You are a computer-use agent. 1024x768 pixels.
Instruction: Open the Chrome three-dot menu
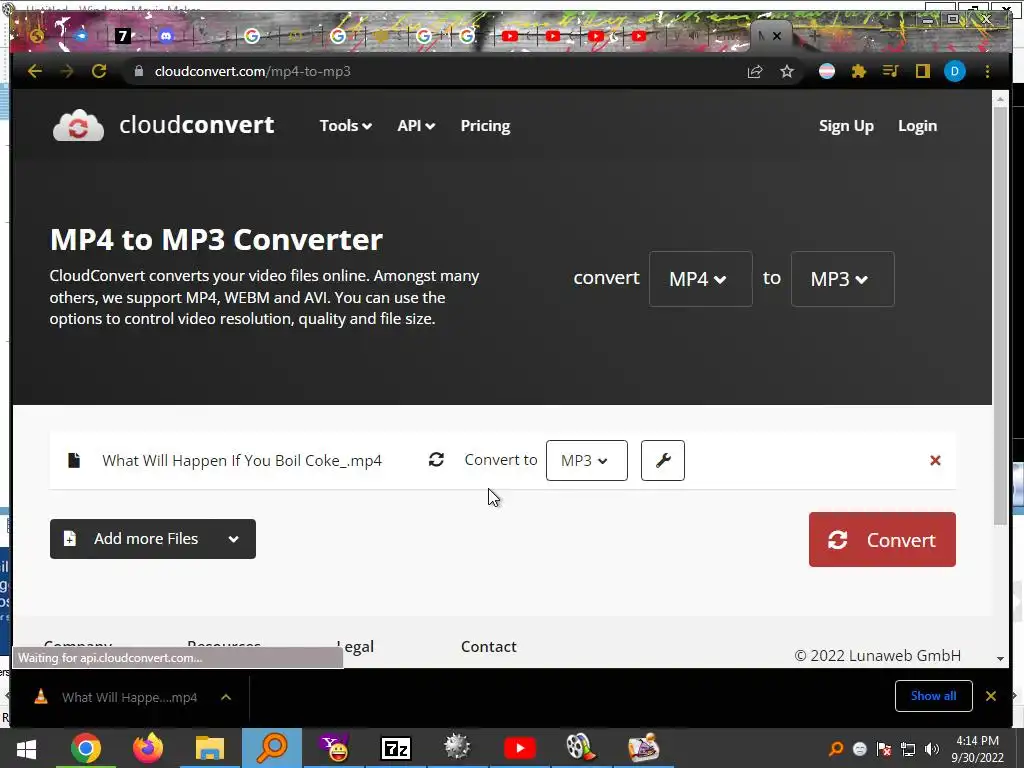(x=987, y=71)
